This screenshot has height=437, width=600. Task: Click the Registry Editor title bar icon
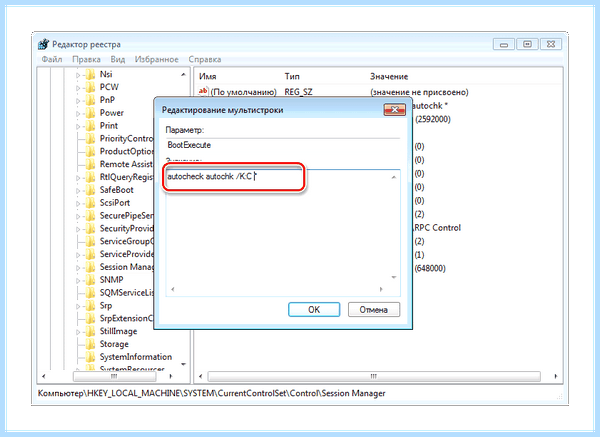(44, 44)
